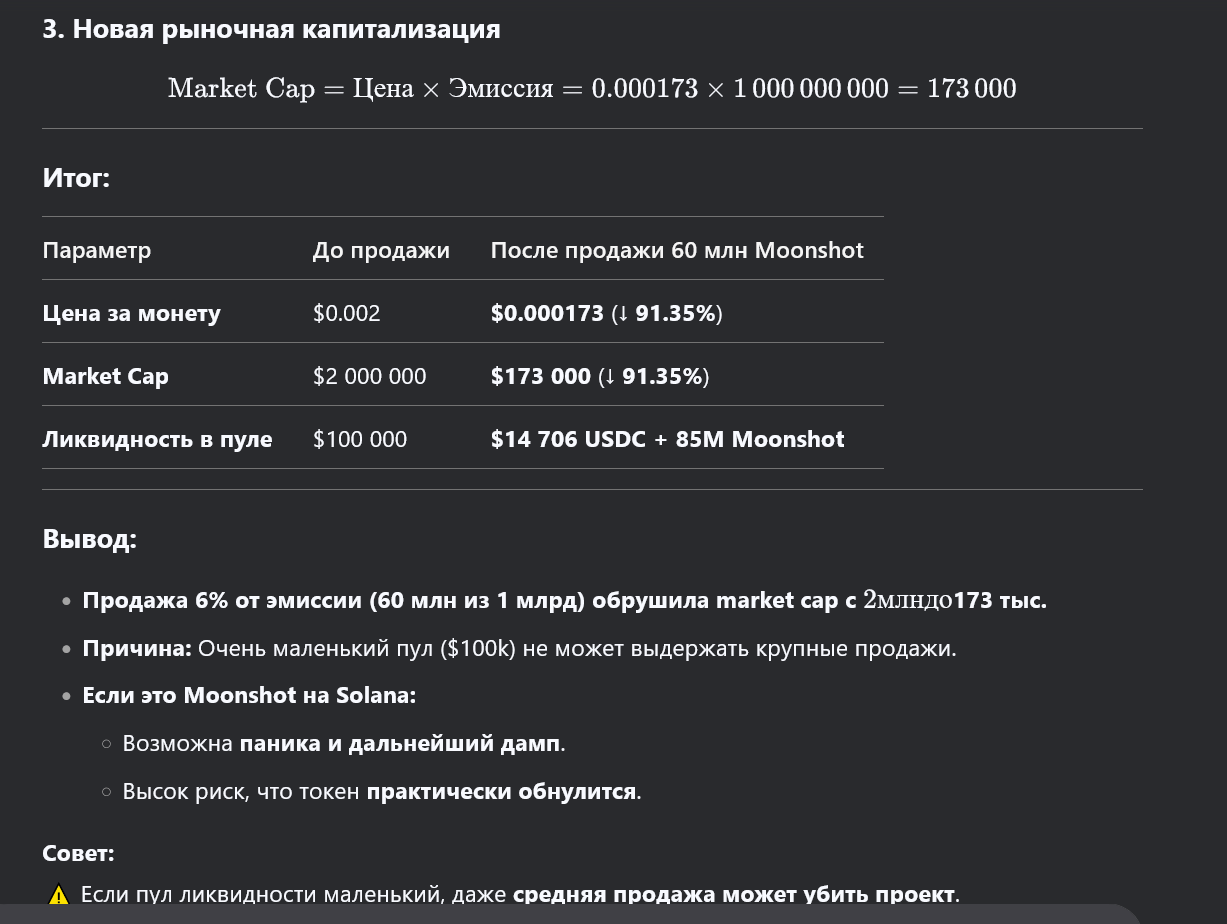This screenshot has height=924, width=1227.
Task: Click the "После продажи 60 млн Moonshot" header
Action: point(676,250)
